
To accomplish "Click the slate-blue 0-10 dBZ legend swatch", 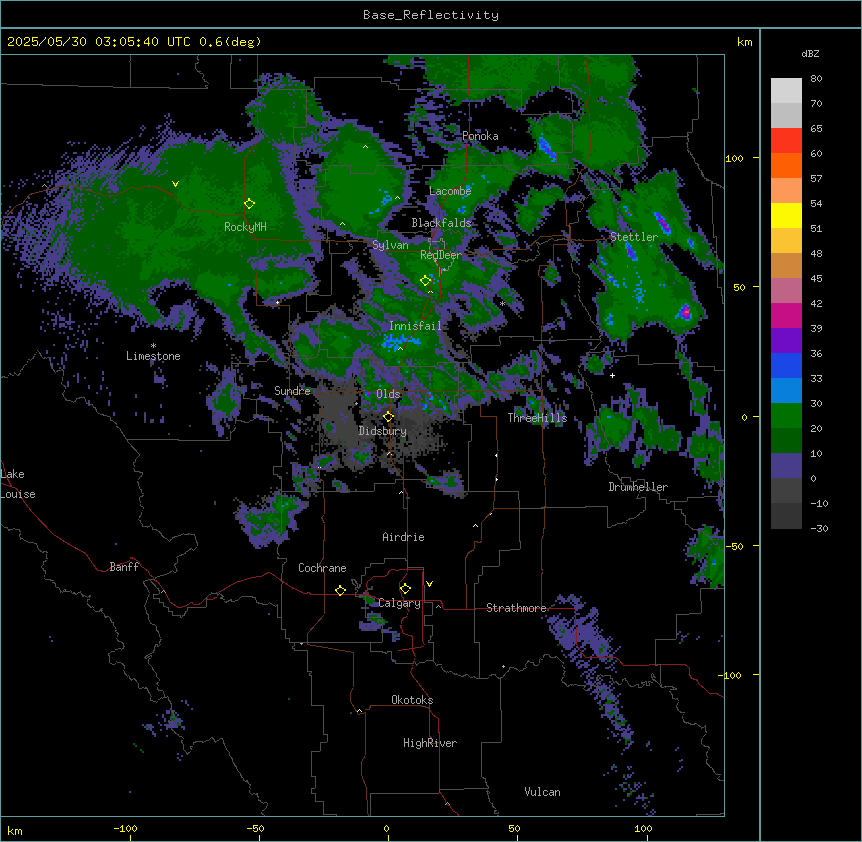I will click(x=786, y=466).
